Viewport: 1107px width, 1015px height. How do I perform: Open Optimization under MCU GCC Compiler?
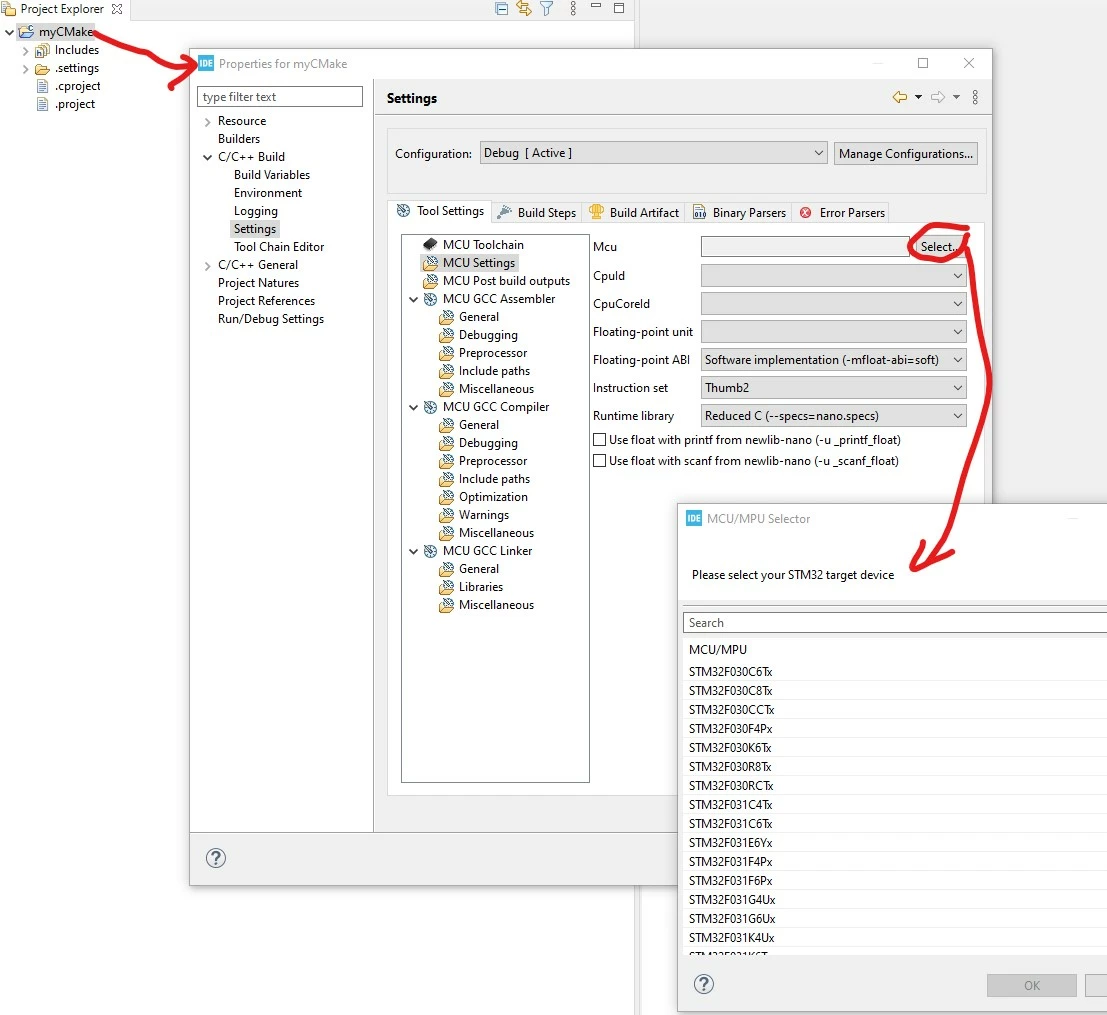493,497
